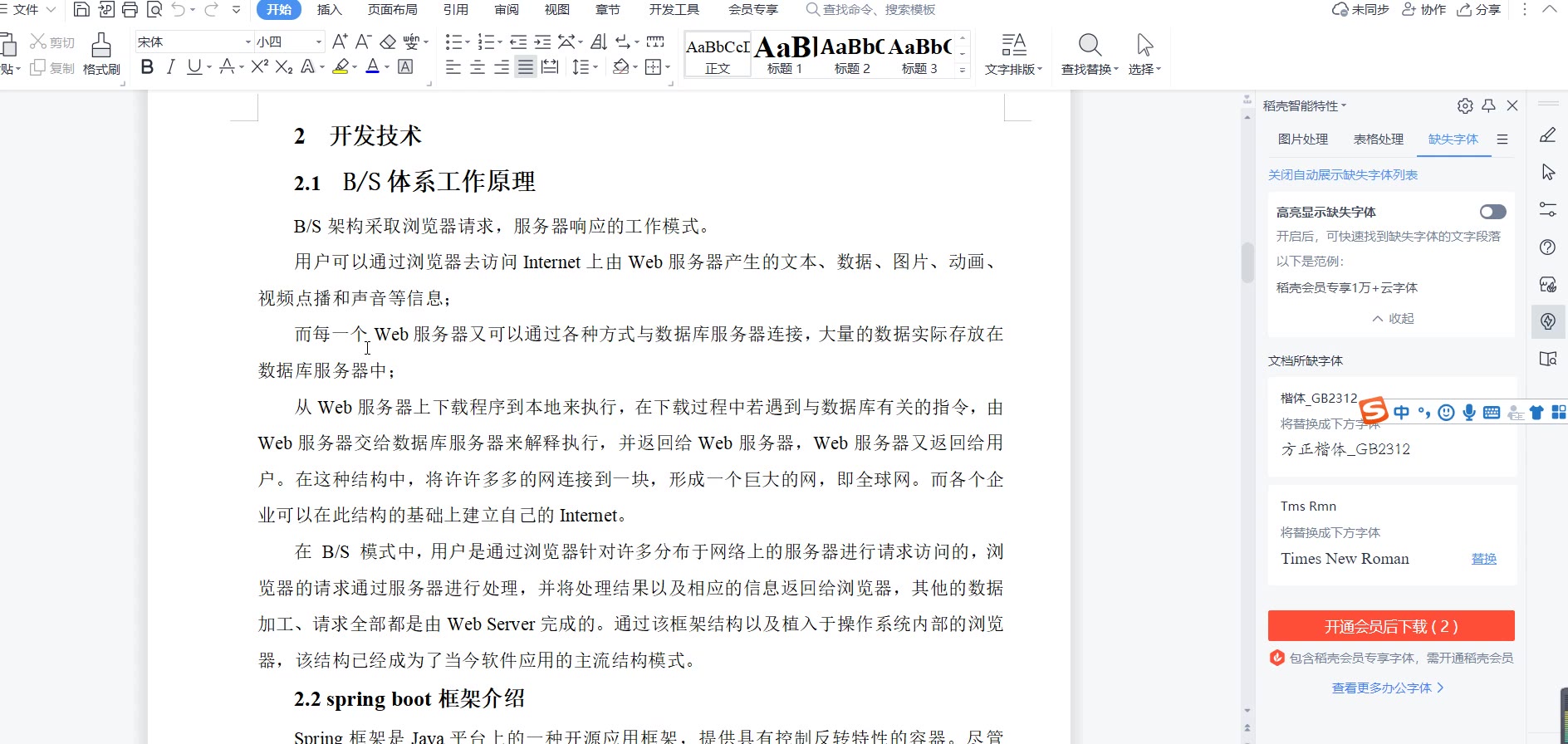This screenshot has height=744, width=1568.
Task: Switch to the 图片处理 panel tab
Action: [1302, 139]
